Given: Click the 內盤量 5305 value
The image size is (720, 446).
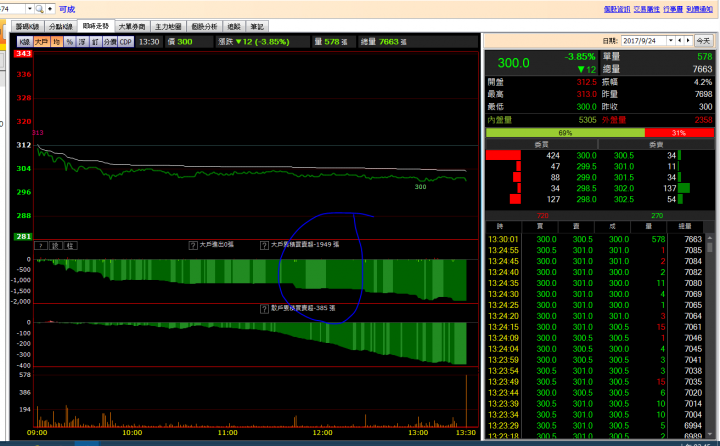Looking at the screenshot, I should (587, 120).
